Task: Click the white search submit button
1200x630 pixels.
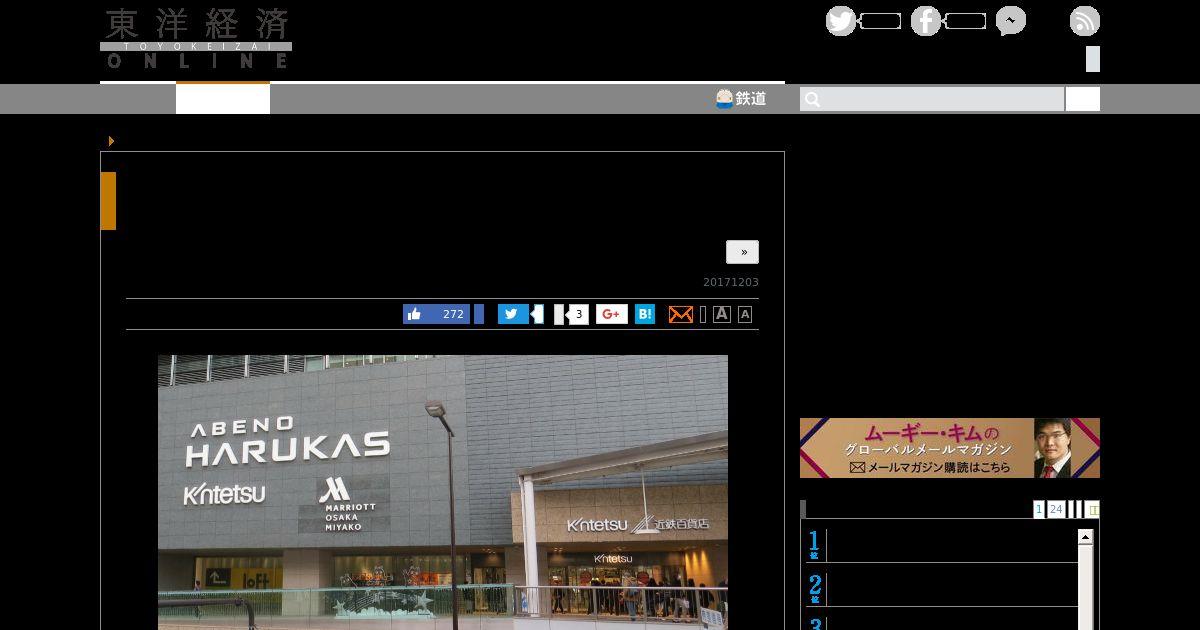Action: (1082, 99)
